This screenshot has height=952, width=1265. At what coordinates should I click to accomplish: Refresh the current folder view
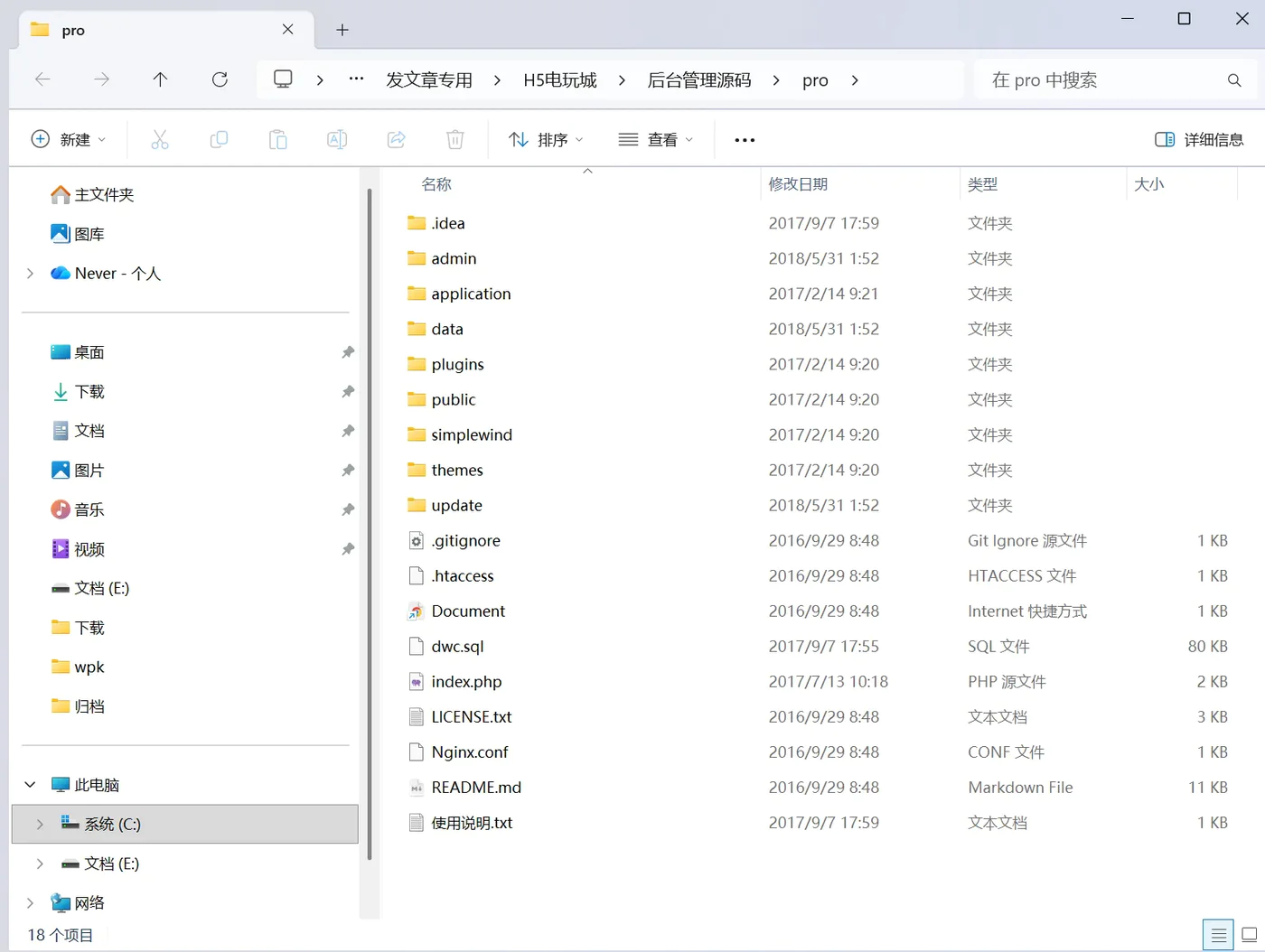[220, 79]
